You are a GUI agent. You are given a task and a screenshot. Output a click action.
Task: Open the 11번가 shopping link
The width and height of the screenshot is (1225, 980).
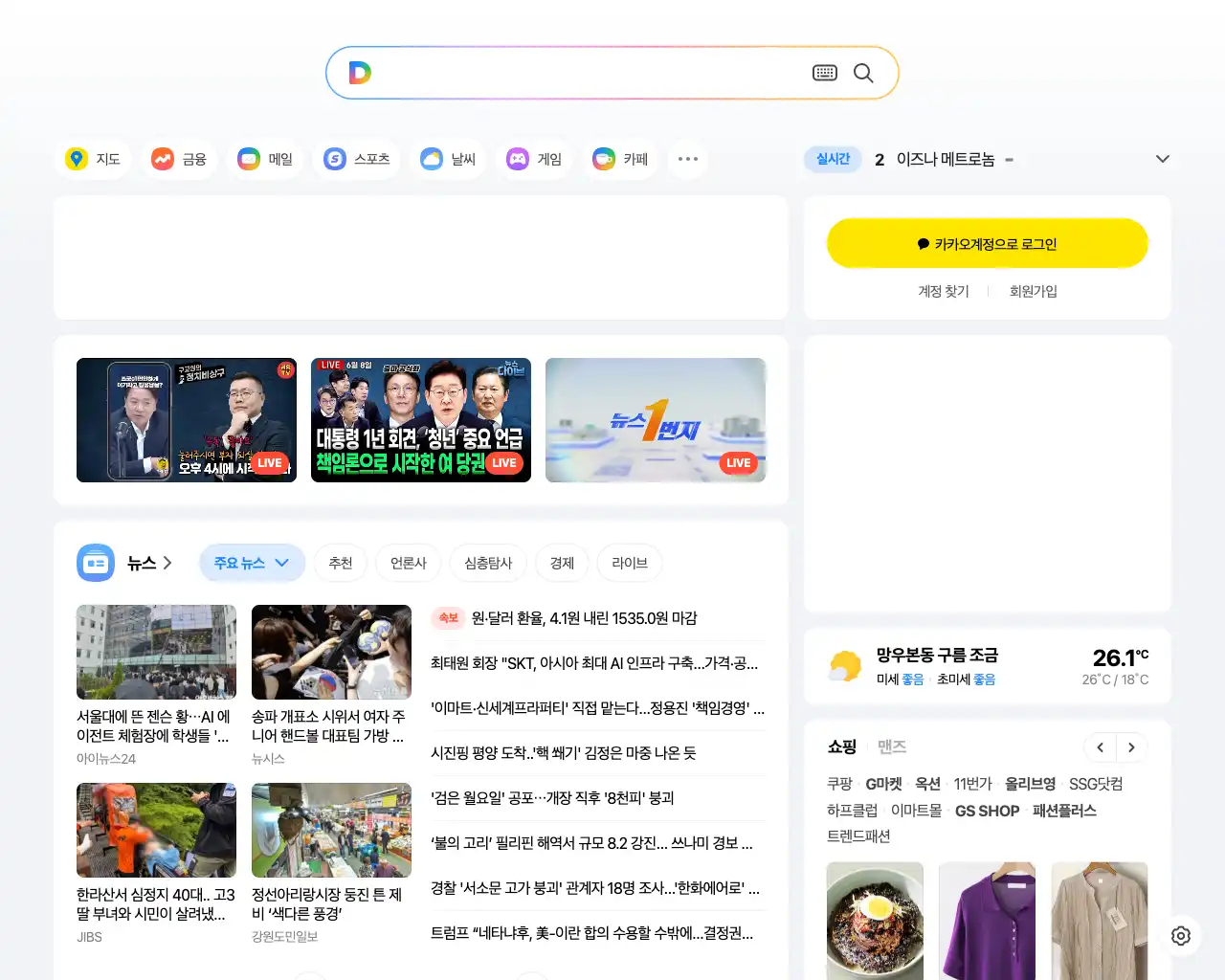[x=972, y=784]
